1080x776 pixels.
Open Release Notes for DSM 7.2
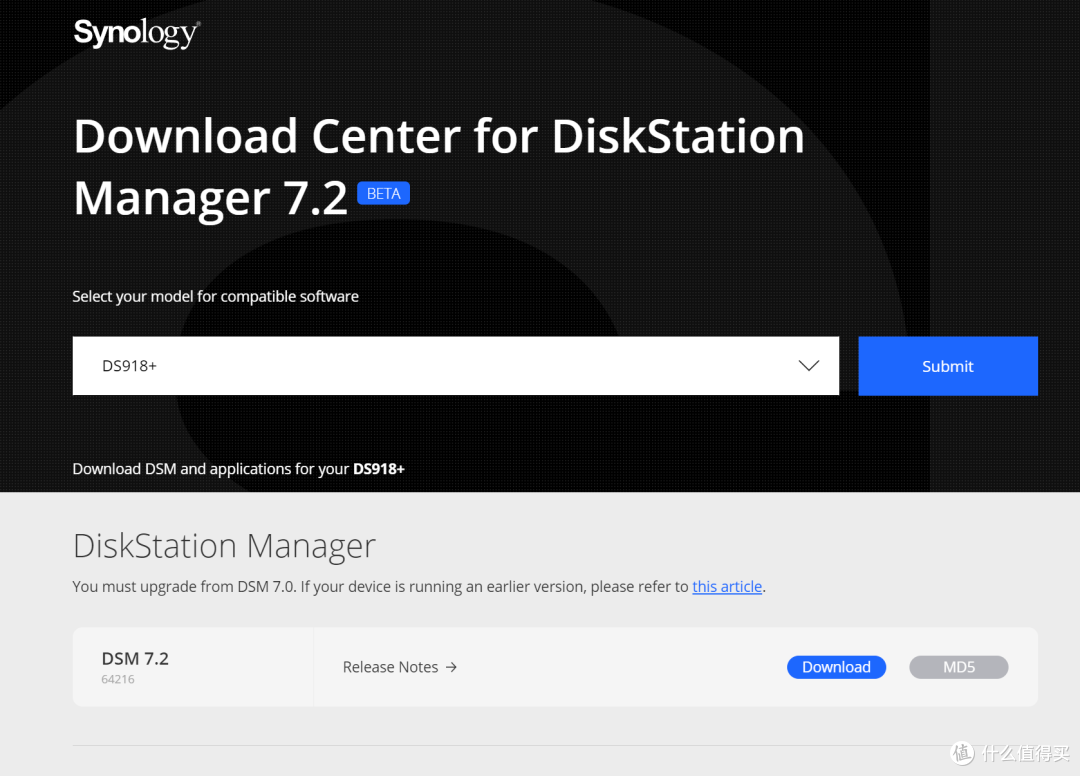pyautogui.click(x=399, y=667)
